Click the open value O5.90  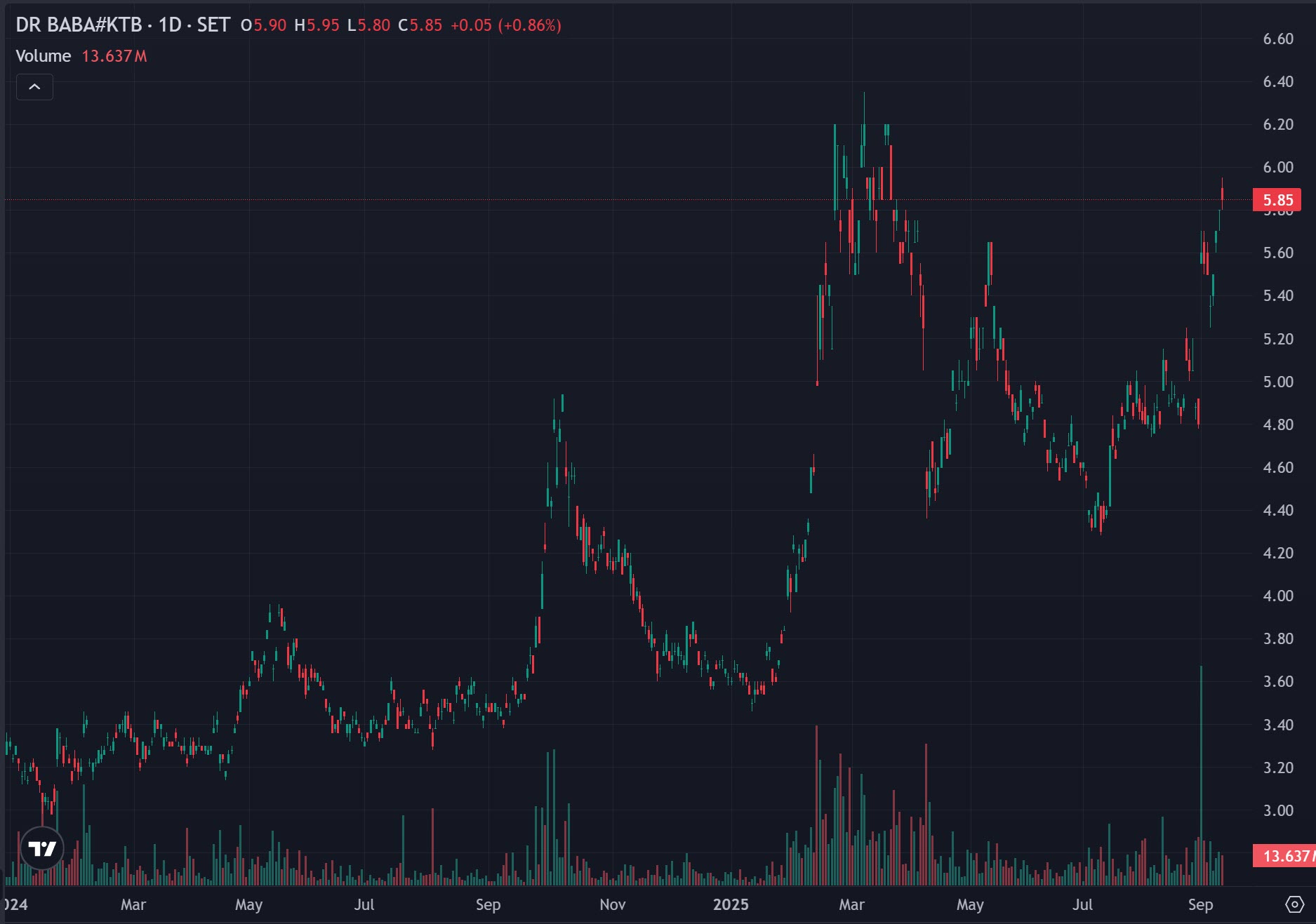(x=263, y=25)
